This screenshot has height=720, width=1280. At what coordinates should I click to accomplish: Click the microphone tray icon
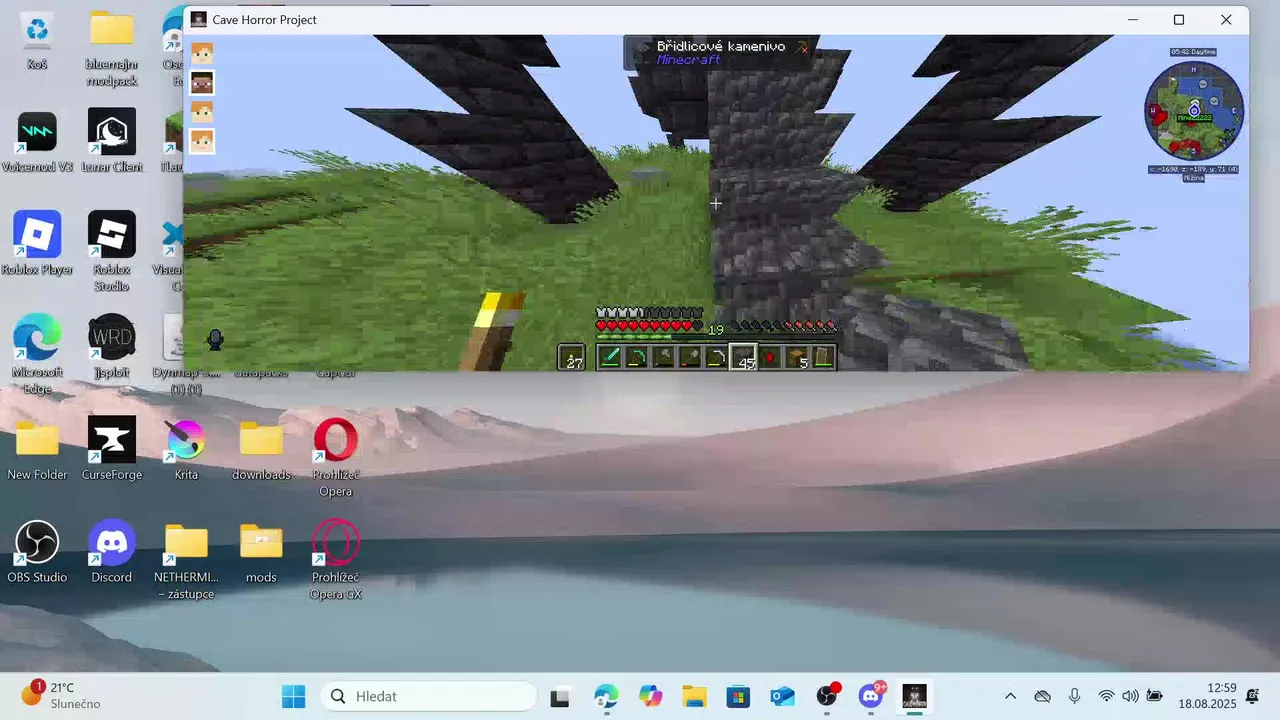[x=1074, y=696]
